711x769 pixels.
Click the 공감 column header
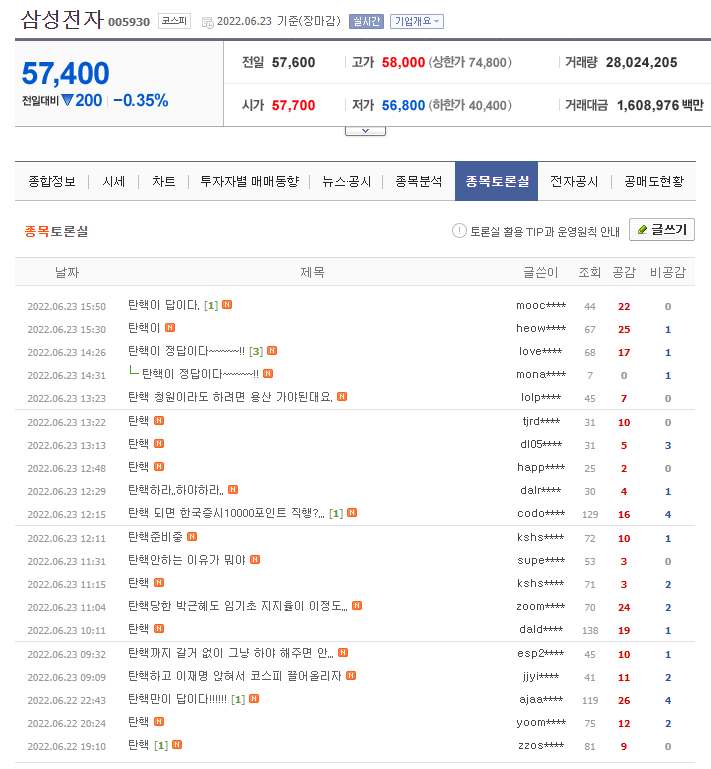[624, 272]
